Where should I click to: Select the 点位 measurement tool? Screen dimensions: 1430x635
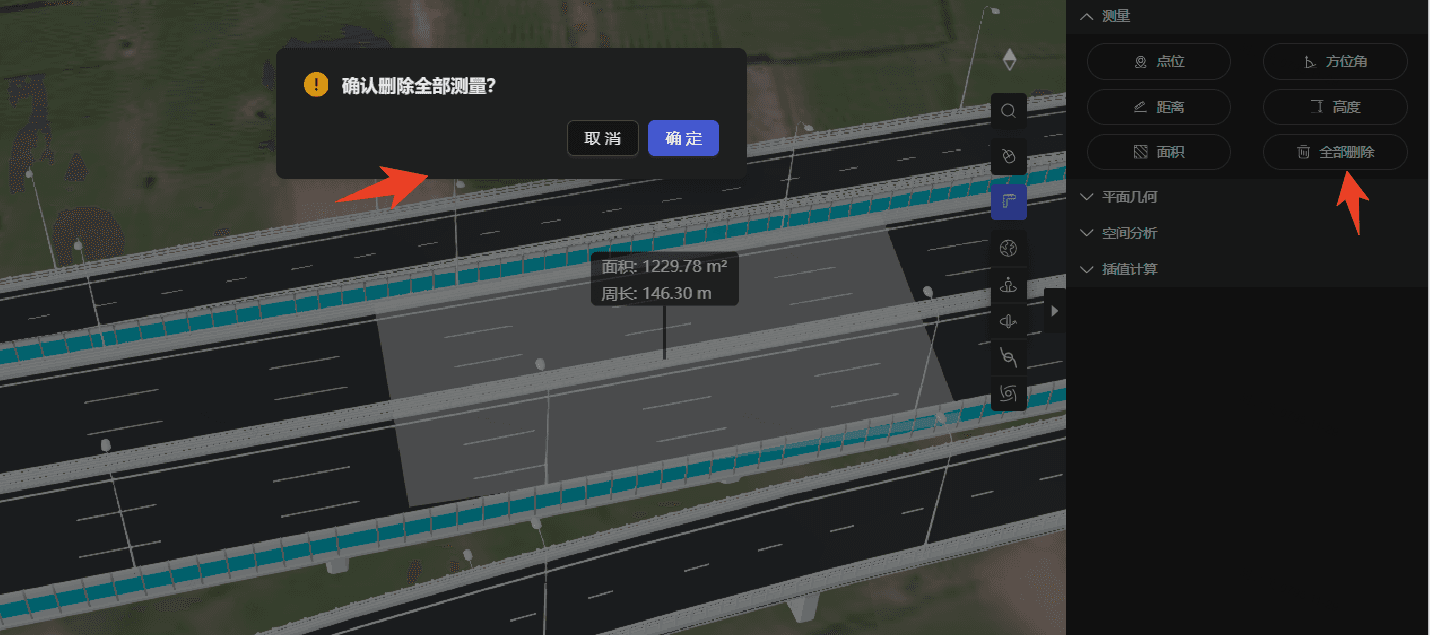point(1158,62)
